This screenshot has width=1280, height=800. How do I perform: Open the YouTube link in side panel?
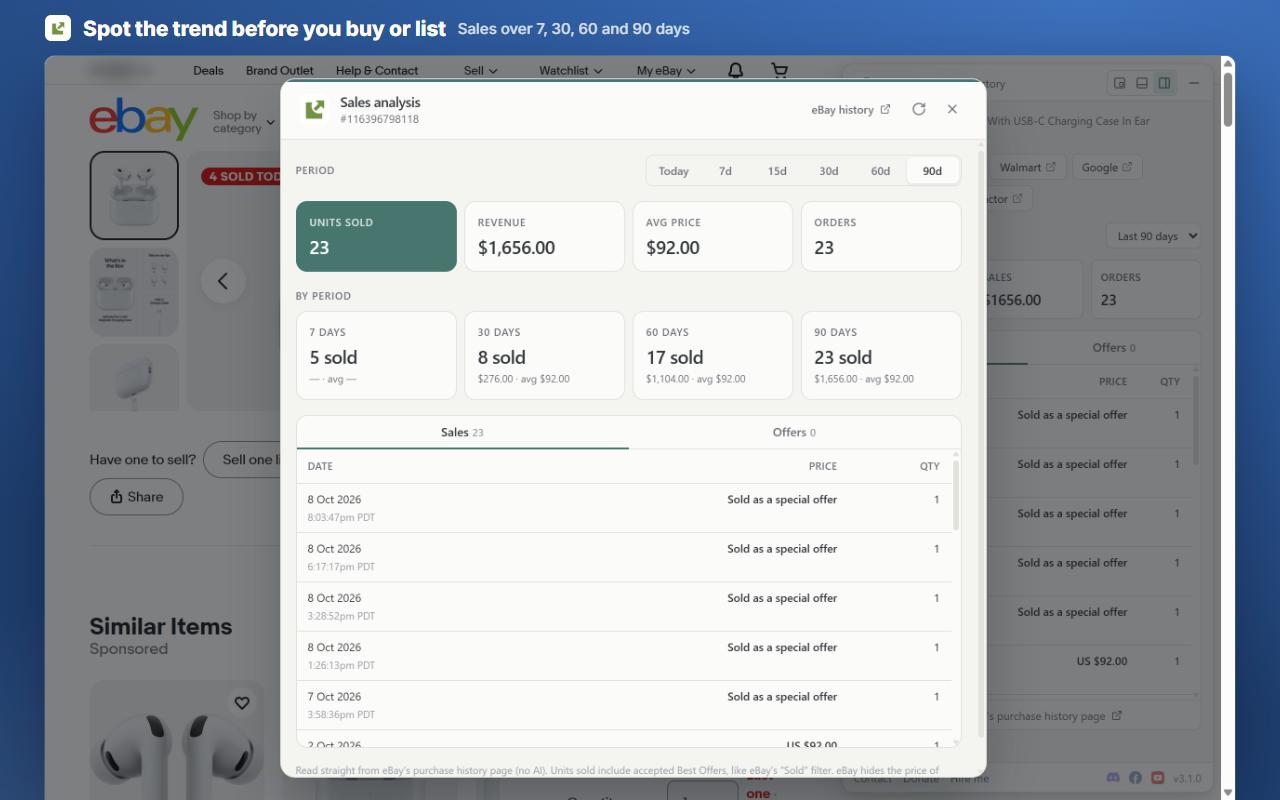(x=1157, y=778)
